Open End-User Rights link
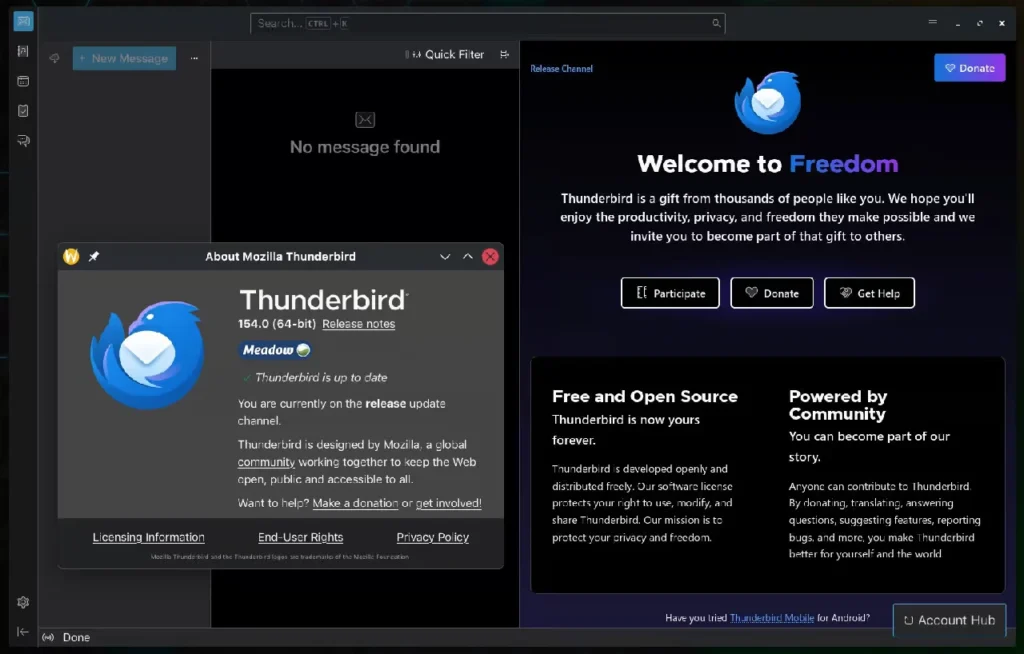This screenshot has height=654, width=1024. coord(300,537)
